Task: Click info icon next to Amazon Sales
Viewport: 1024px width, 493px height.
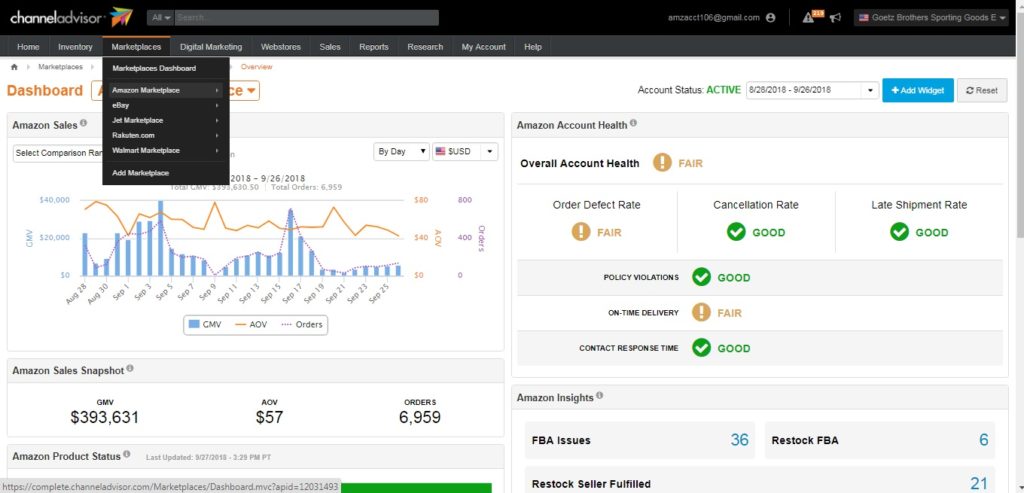Action: click(x=83, y=124)
